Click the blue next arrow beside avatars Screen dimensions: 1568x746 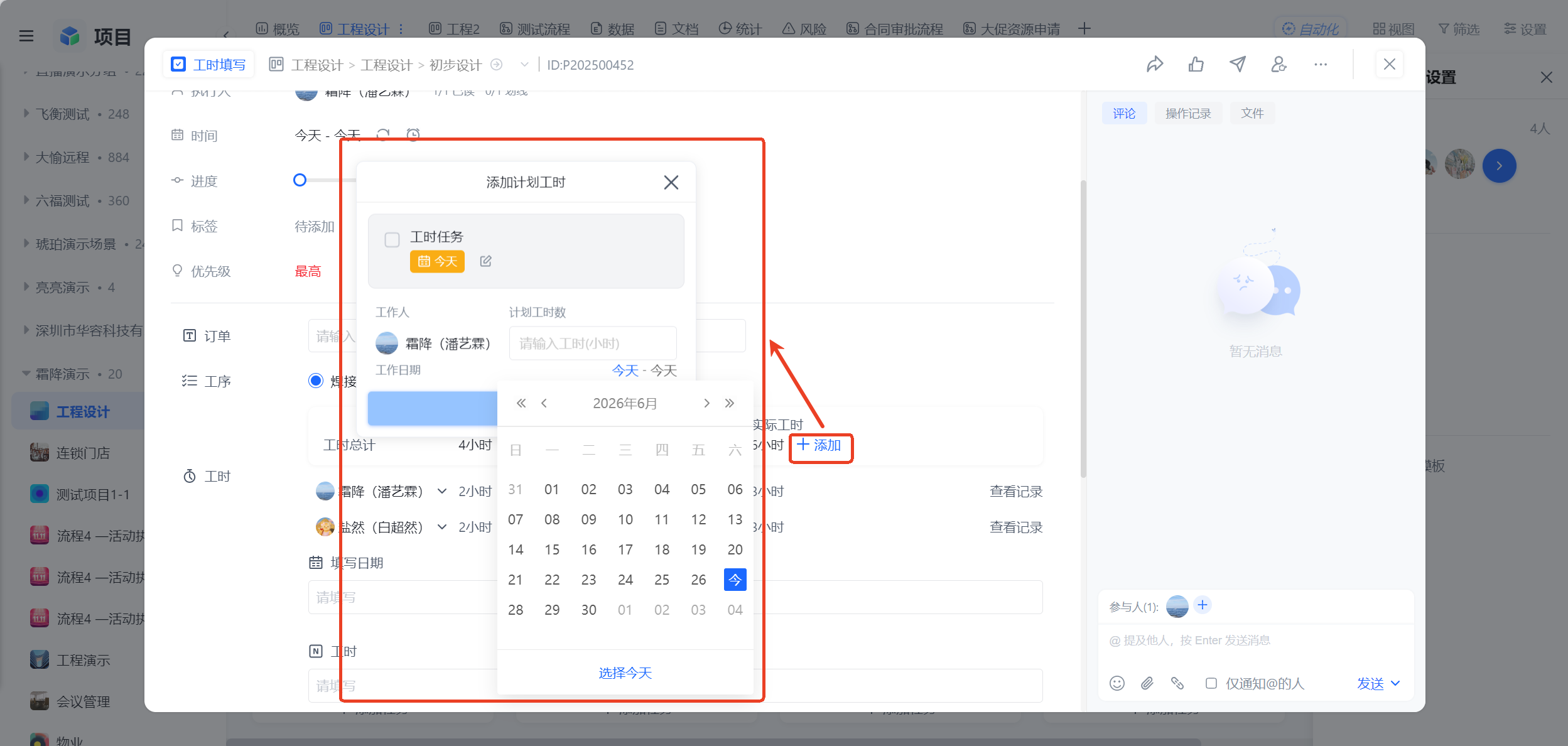click(x=1499, y=166)
